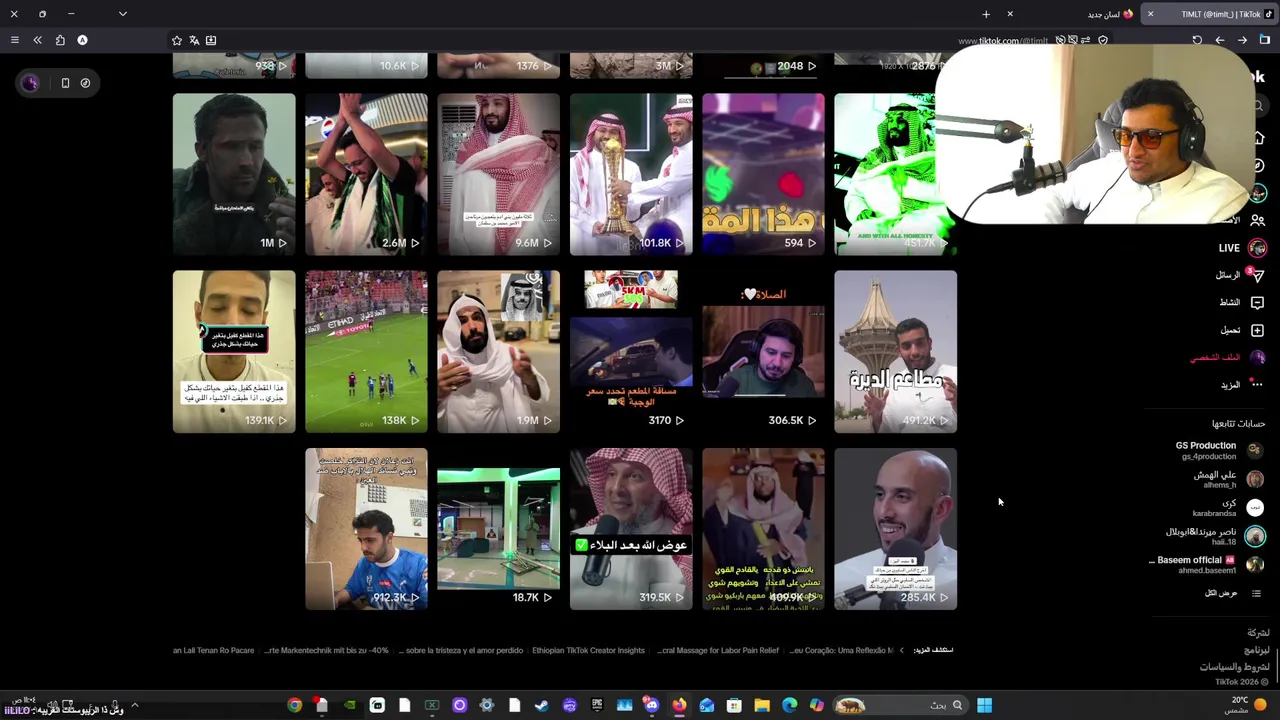Open the 101.8K trophy video
Viewport: 1280px width, 720px height.
[631, 175]
